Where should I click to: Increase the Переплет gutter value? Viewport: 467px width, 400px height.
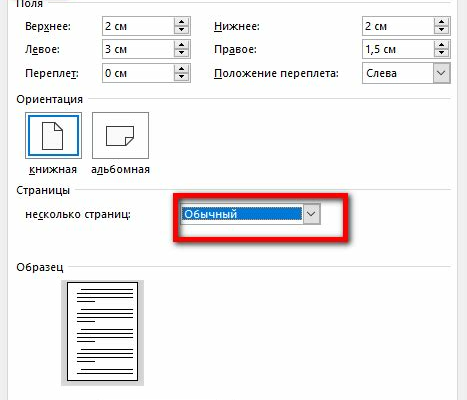(x=181, y=69)
